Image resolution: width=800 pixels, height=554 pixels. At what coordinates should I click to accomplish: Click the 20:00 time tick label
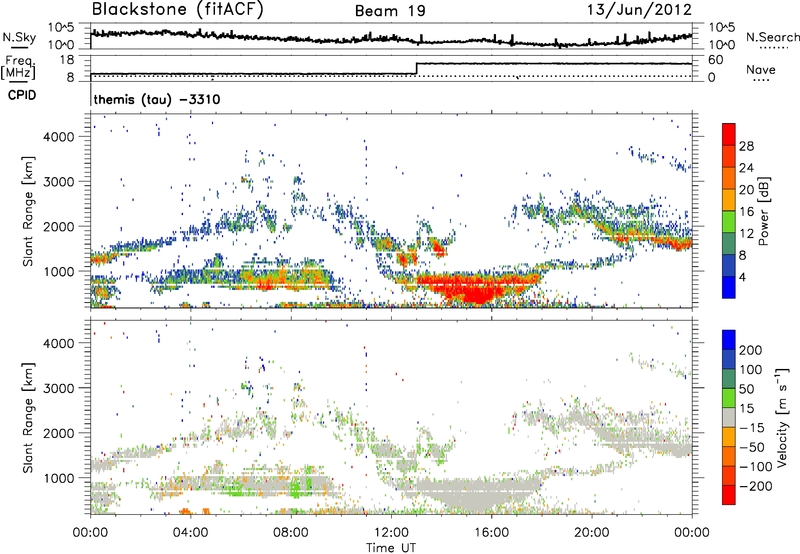coord(591,533)
